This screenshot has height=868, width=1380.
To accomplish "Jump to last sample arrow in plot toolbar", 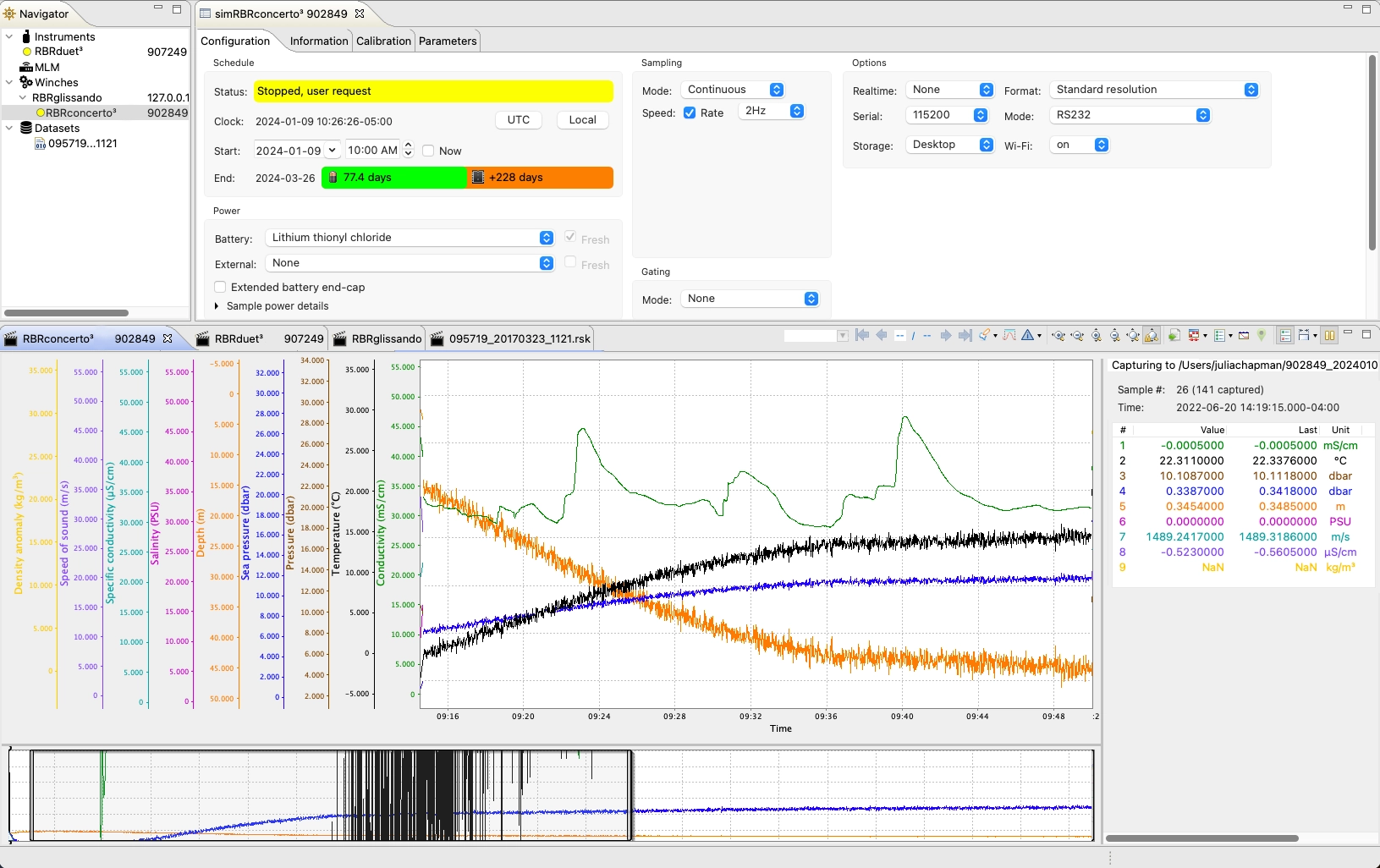I will [x=965, y=335].
